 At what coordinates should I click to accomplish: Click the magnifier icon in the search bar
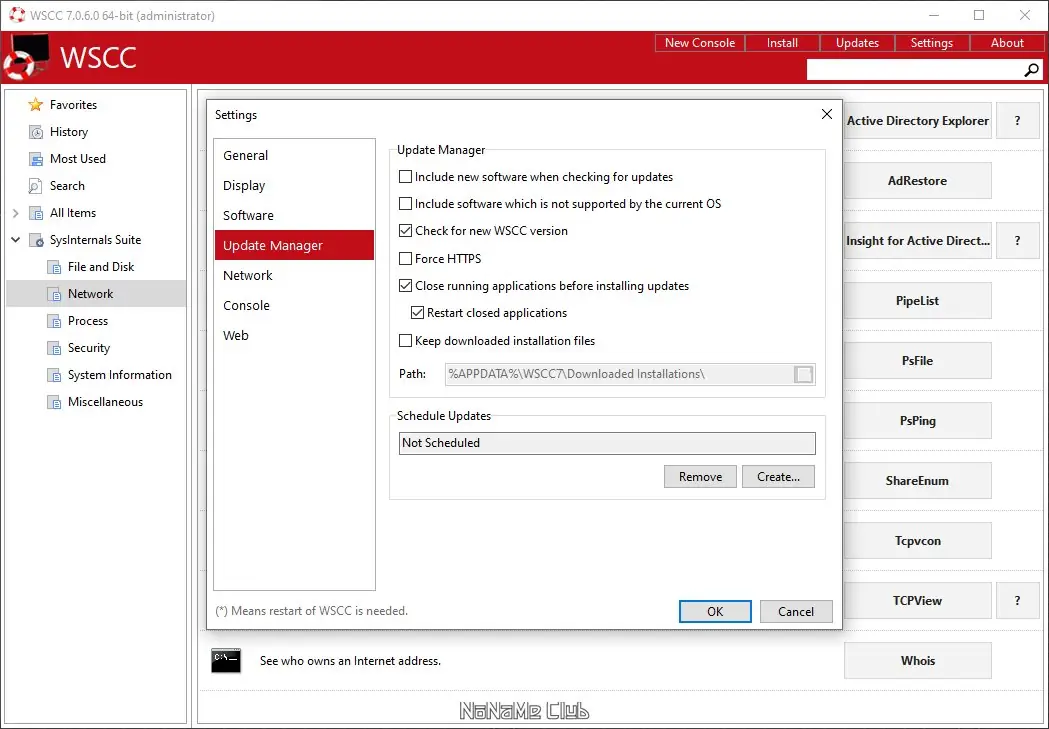click(1030, 70)
